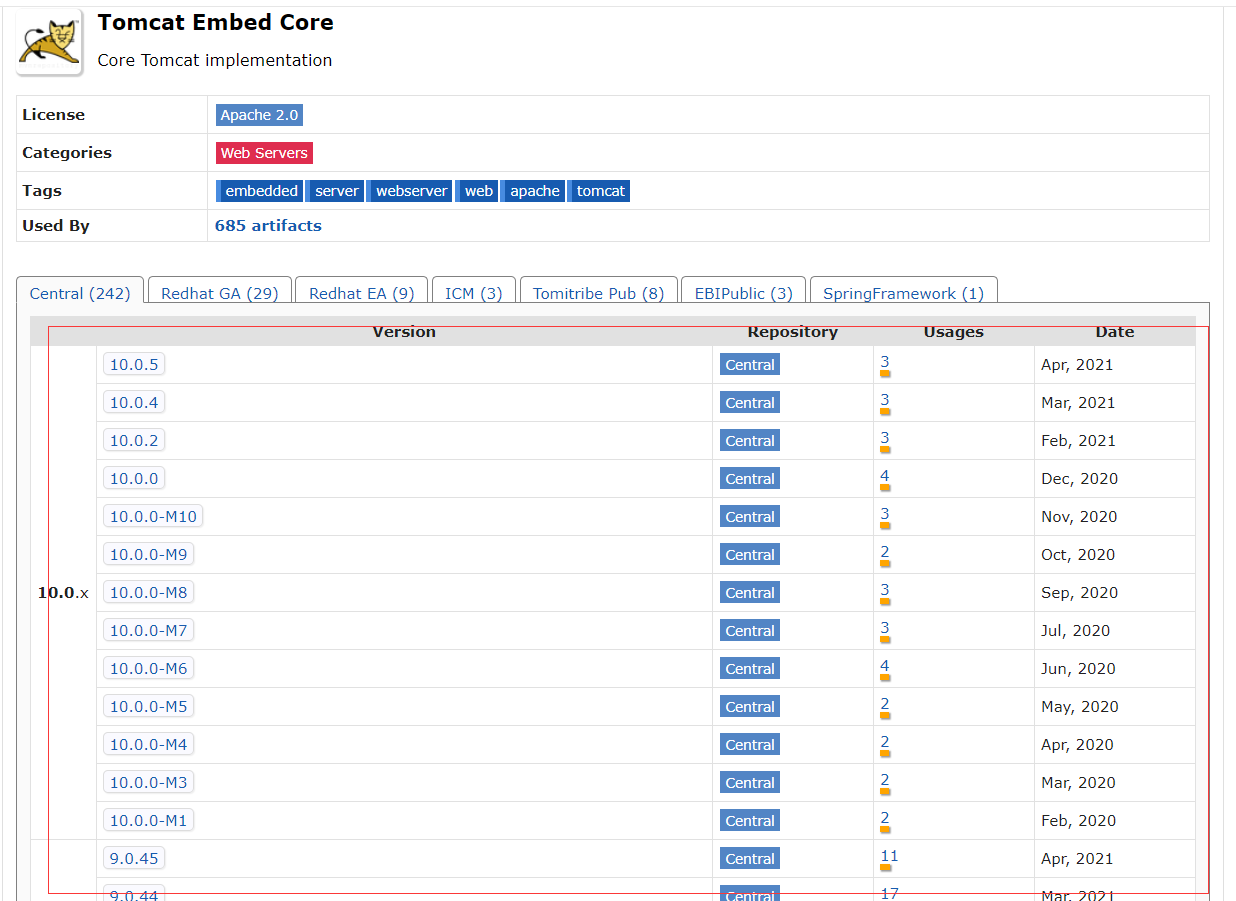Open version 10.0.0-M1
1236x901 pixels.
pyautogui.click(x=148, y=821)
